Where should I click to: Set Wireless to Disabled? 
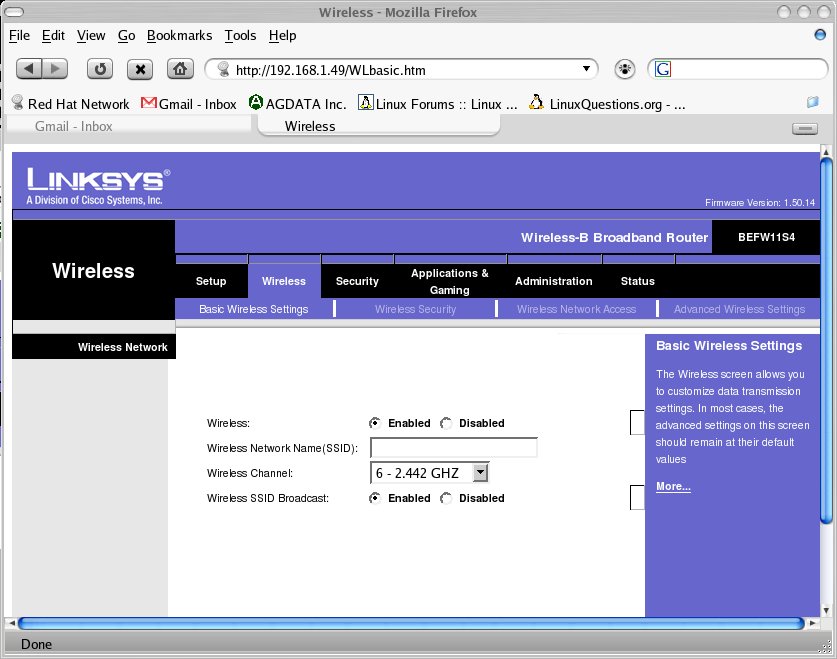pyautogui.click(x=446, y=423)
